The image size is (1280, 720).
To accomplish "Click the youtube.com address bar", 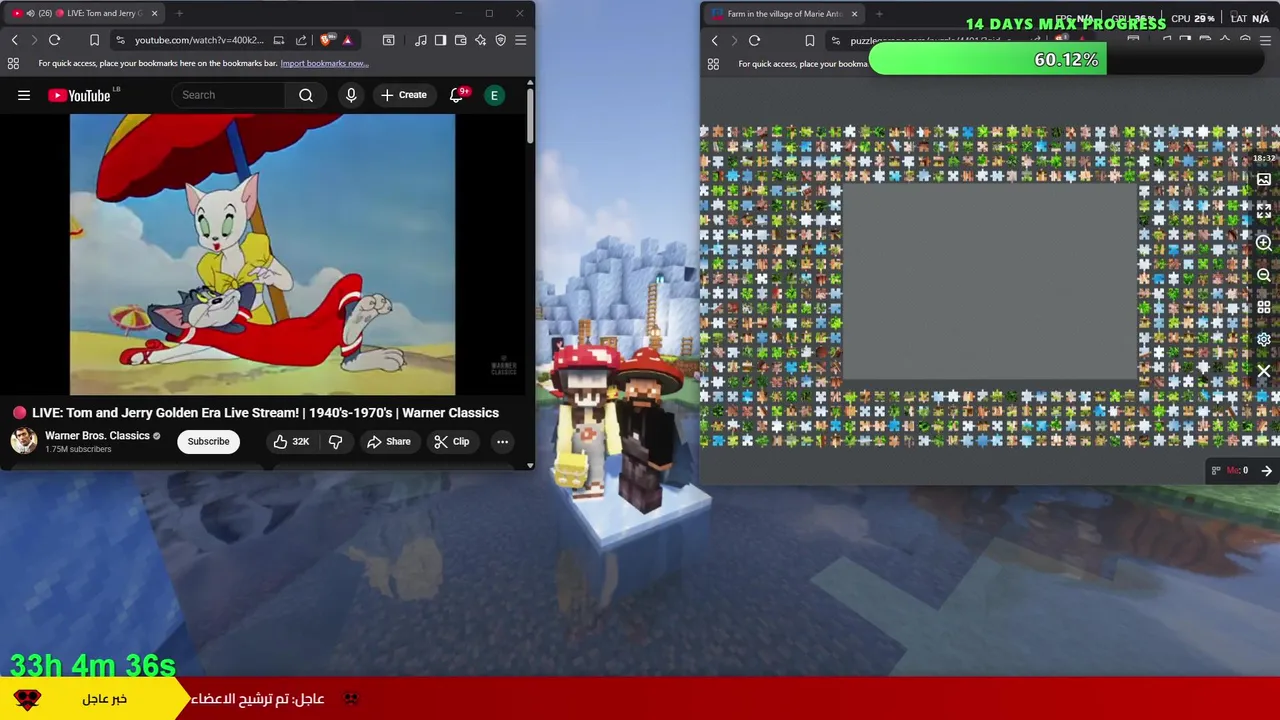I will point(199,40).
